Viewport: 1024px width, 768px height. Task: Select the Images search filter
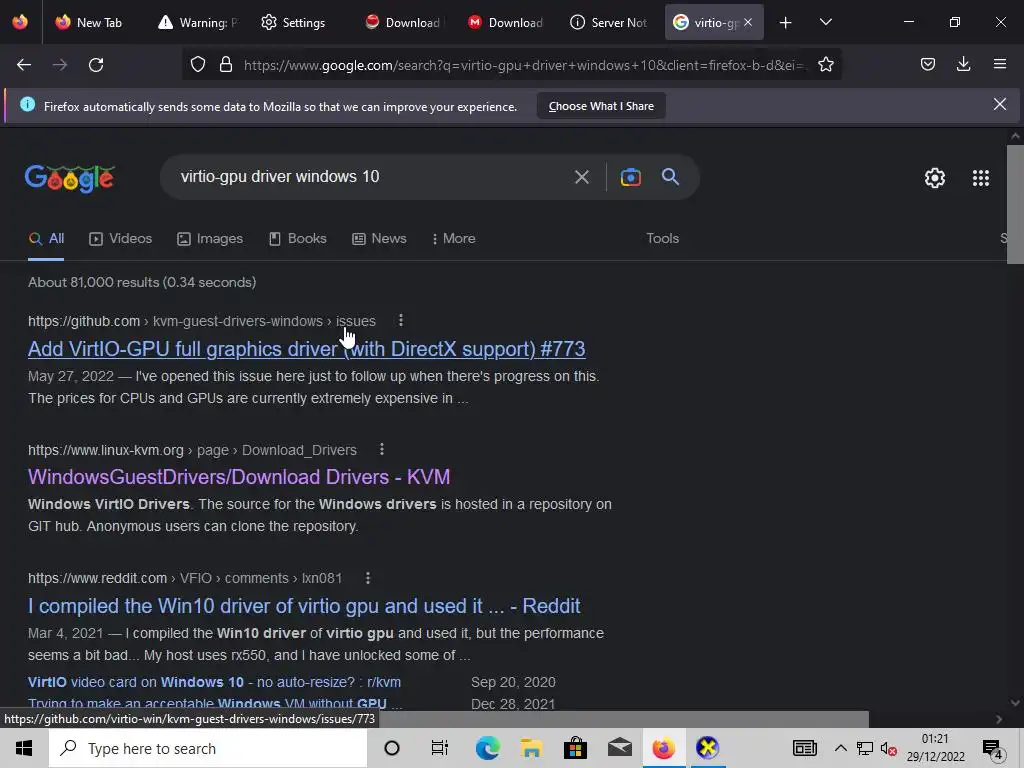[210, 238]
